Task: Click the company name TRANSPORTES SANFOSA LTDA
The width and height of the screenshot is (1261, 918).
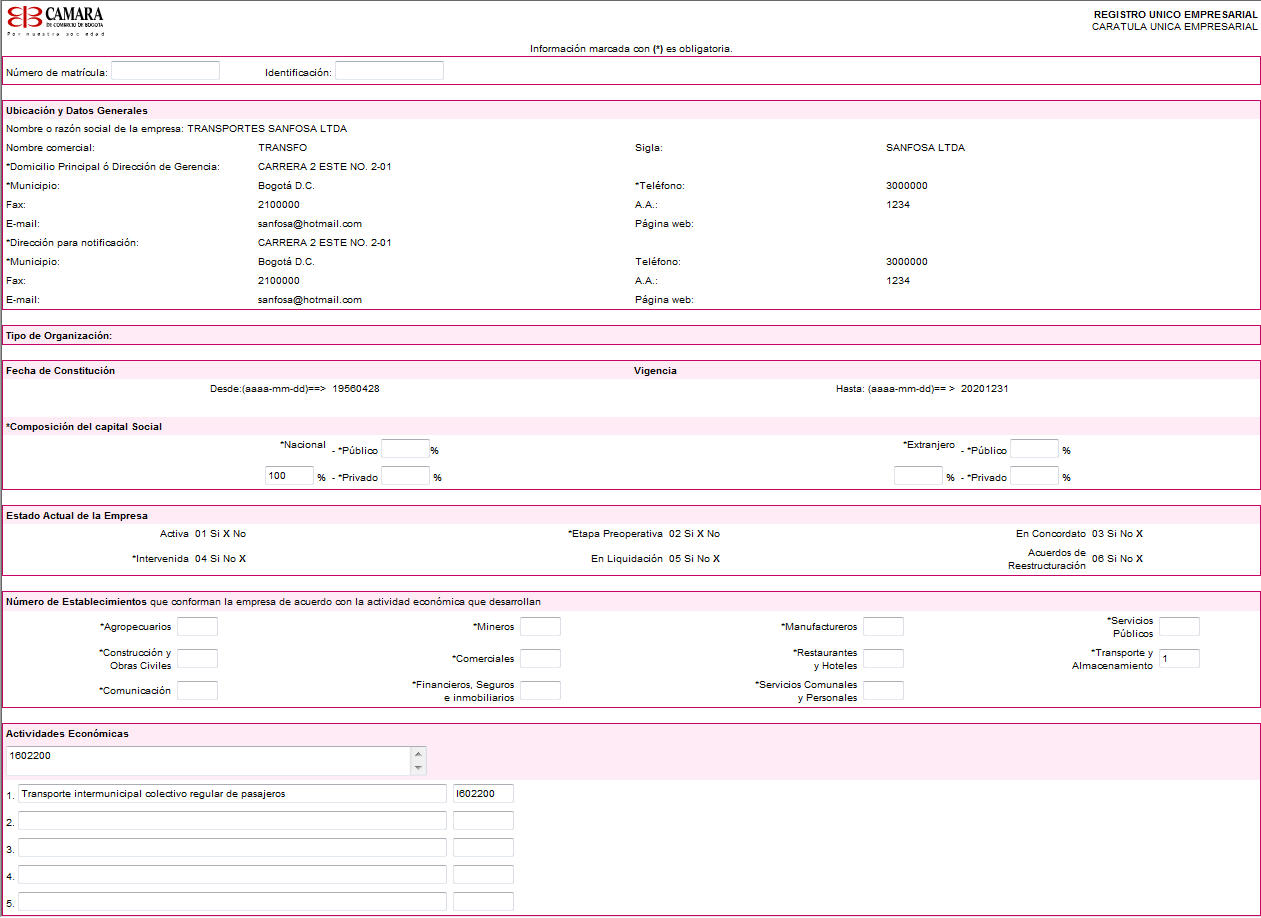Action: tap(267, 129)
